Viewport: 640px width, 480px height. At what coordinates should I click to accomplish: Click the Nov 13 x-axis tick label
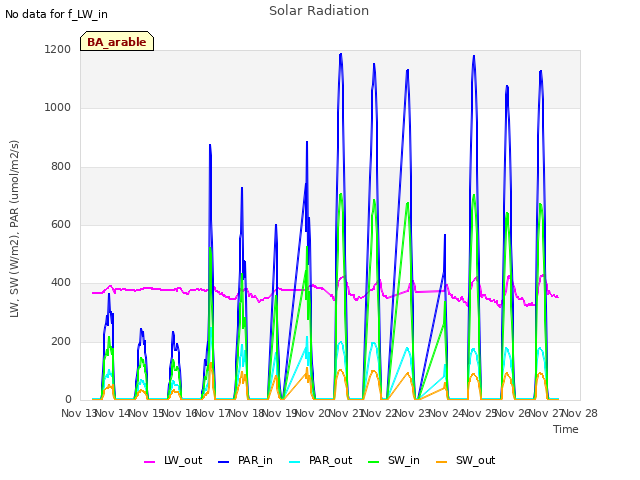click(x=79, y=413)
